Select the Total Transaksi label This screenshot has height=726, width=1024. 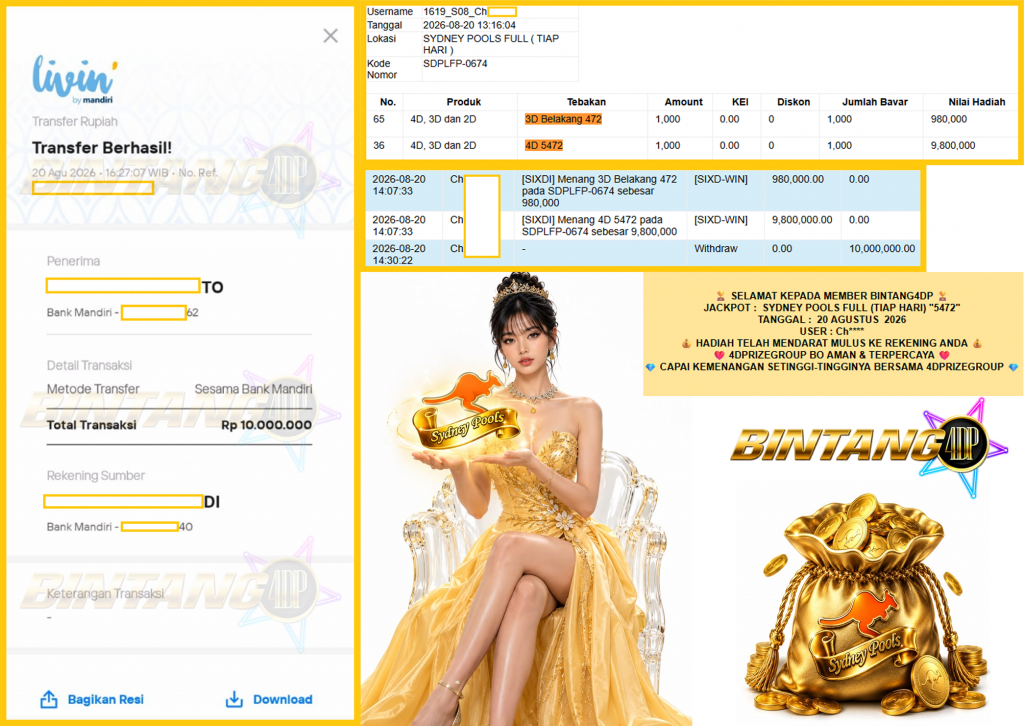91,425
